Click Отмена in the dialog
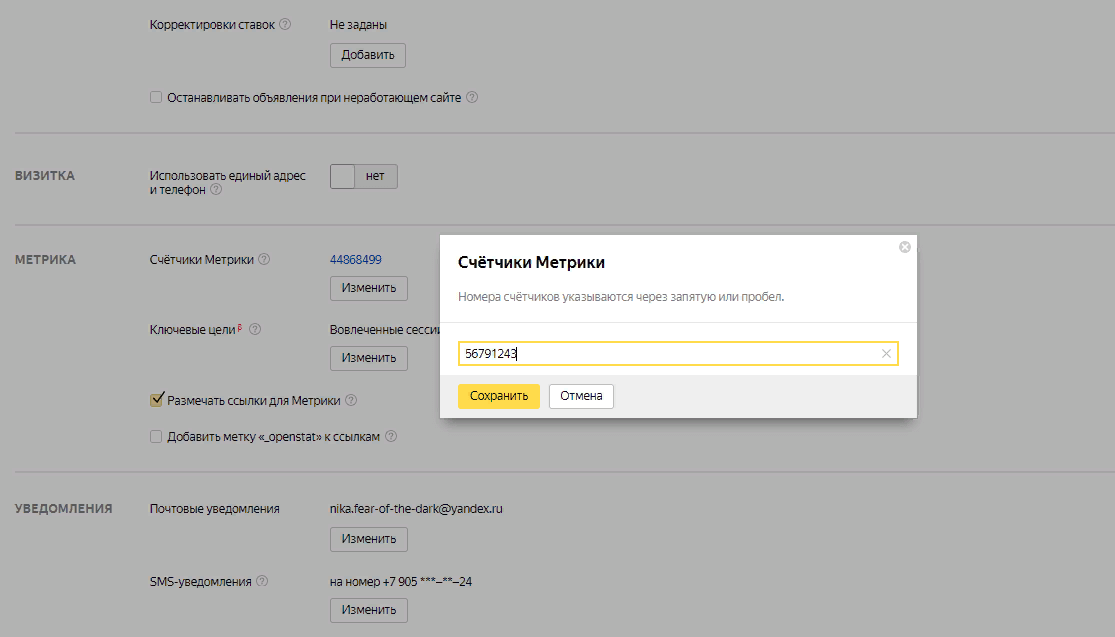Image resolution: width=1115 pixels, height=637 pixels. tap(581, 396)
